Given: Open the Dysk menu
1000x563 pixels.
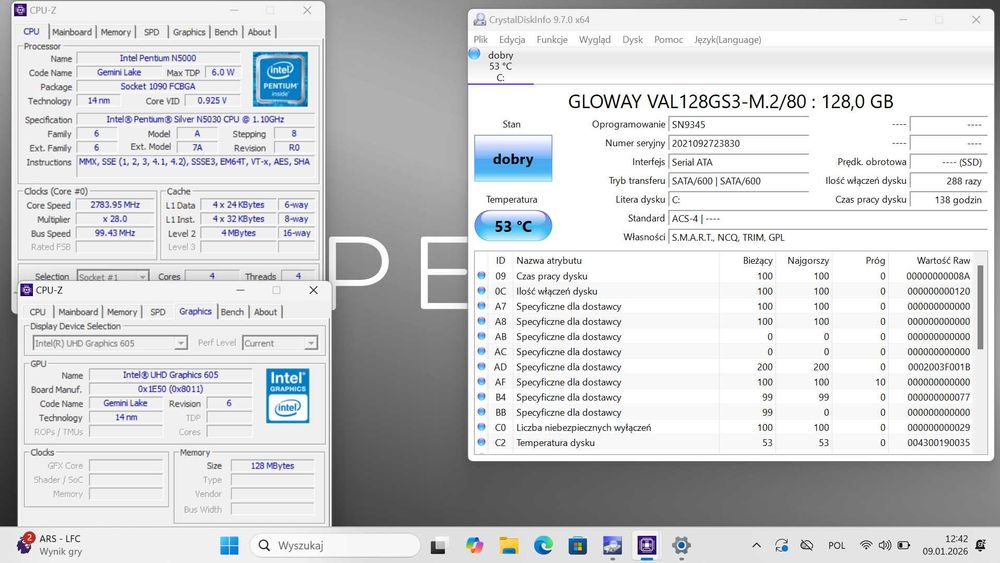Looking at the screenshot, I should (632, 40).
